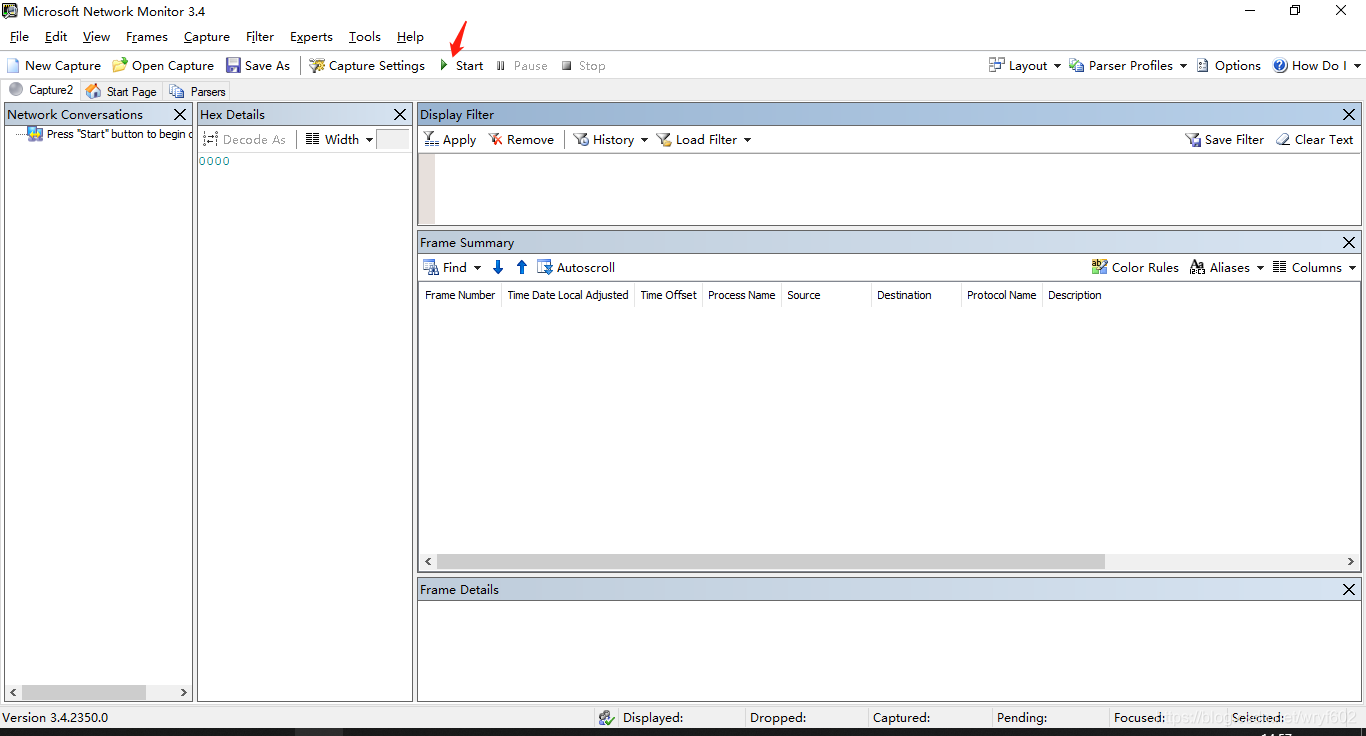The image size is (1366, 736).
Task: Close the Frame Summary pane
Action: tap(1349, 243)
